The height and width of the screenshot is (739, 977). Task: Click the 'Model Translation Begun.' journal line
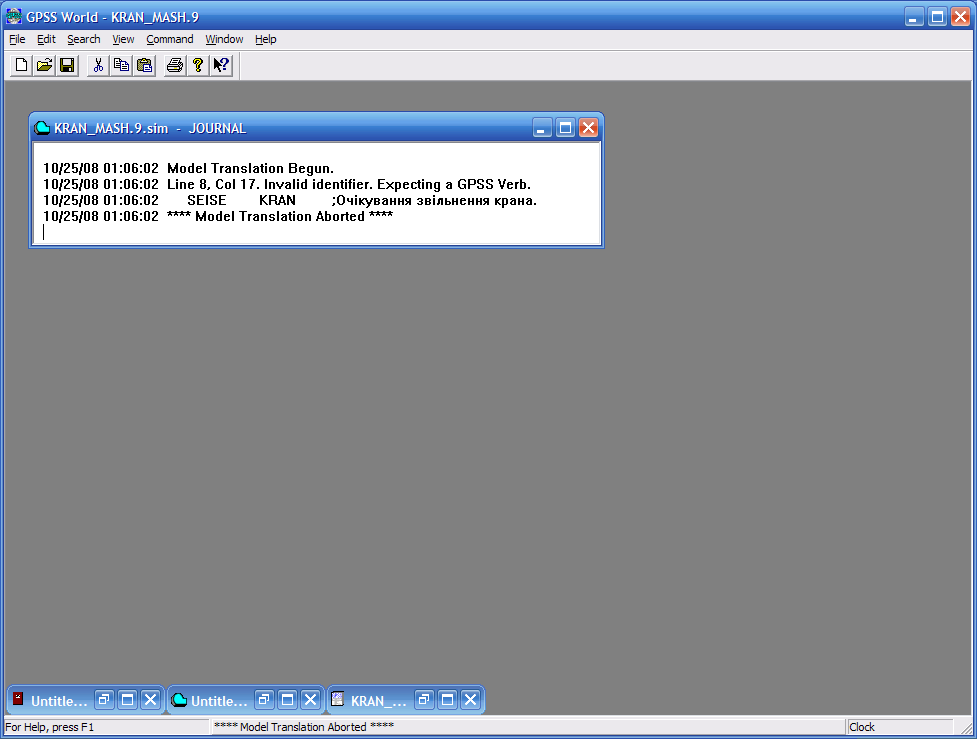pyautogui.click(x=188, y=168)
